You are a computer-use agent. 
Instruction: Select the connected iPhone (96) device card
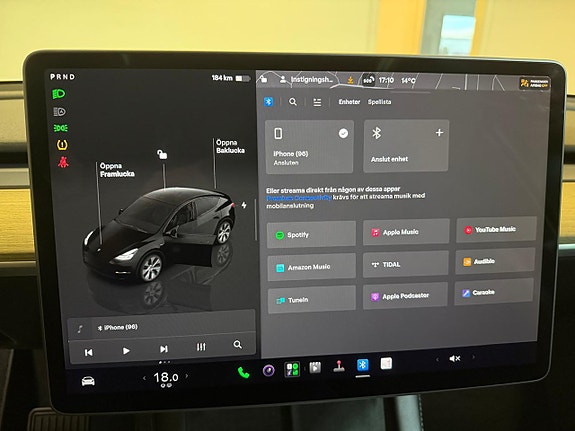tap(309, 147)
